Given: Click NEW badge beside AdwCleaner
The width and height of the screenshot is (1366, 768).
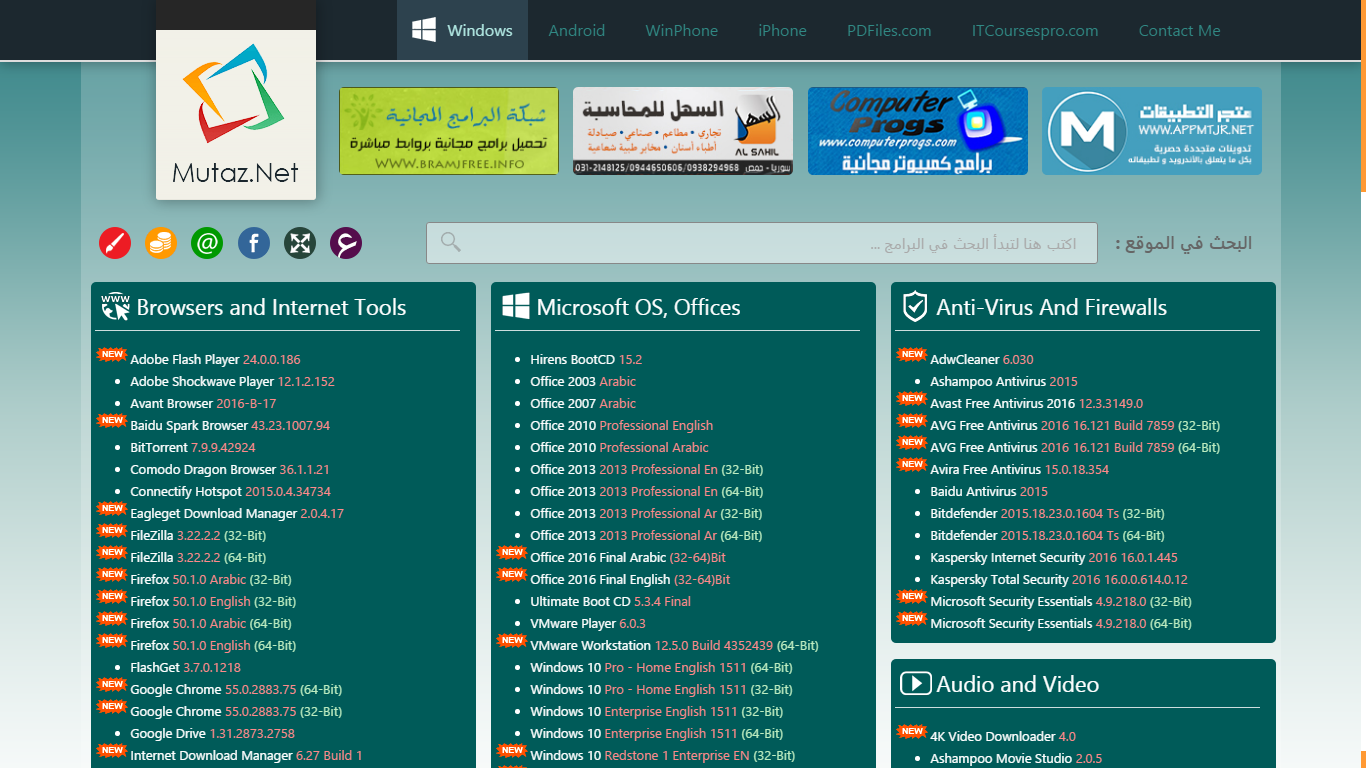Looking at the screenshot, I should (x=911, y=354).
